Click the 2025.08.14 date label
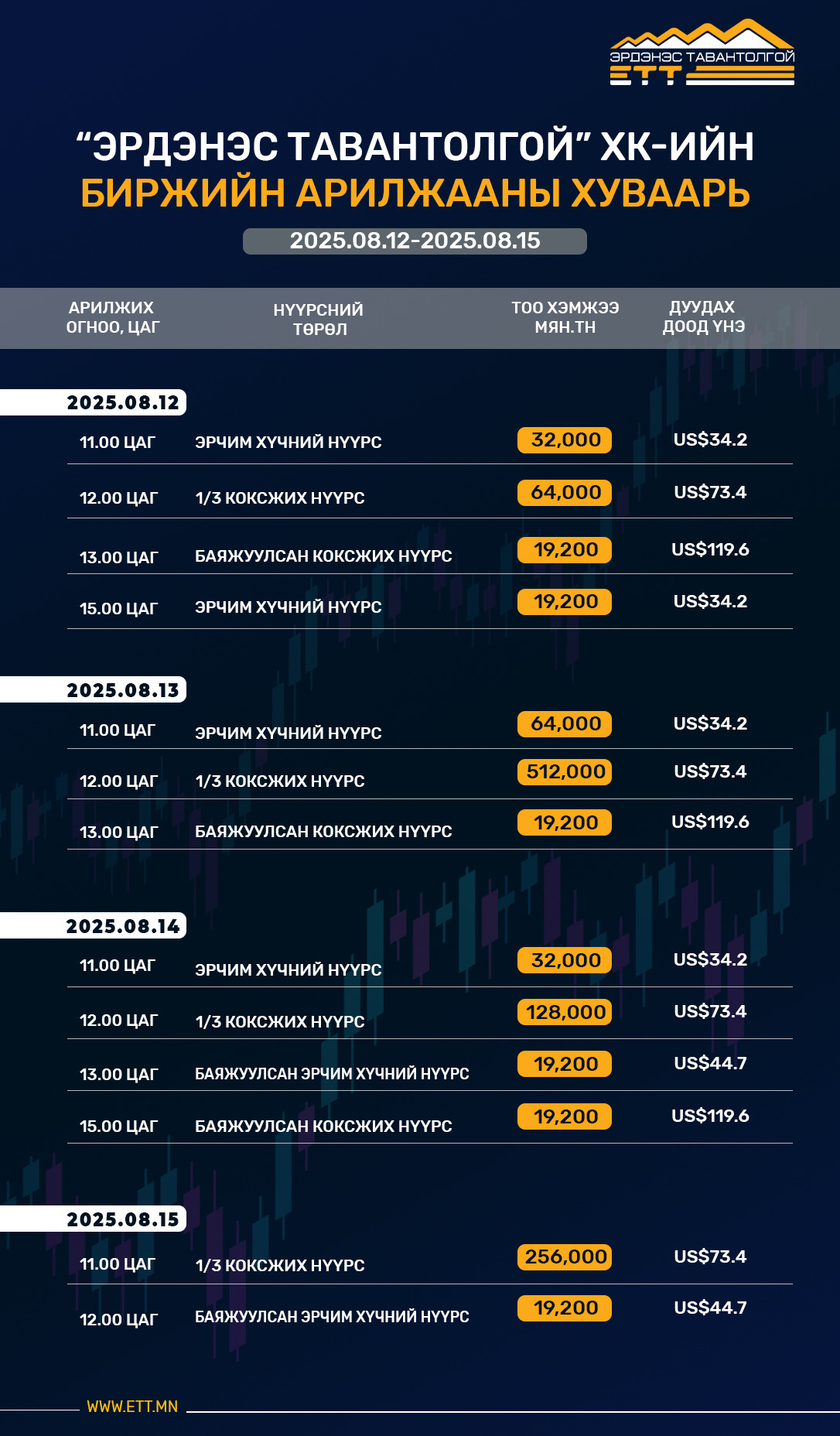The height and width of the screenshot is (1436, 840). pyautogui.click(x=123, y=926)
